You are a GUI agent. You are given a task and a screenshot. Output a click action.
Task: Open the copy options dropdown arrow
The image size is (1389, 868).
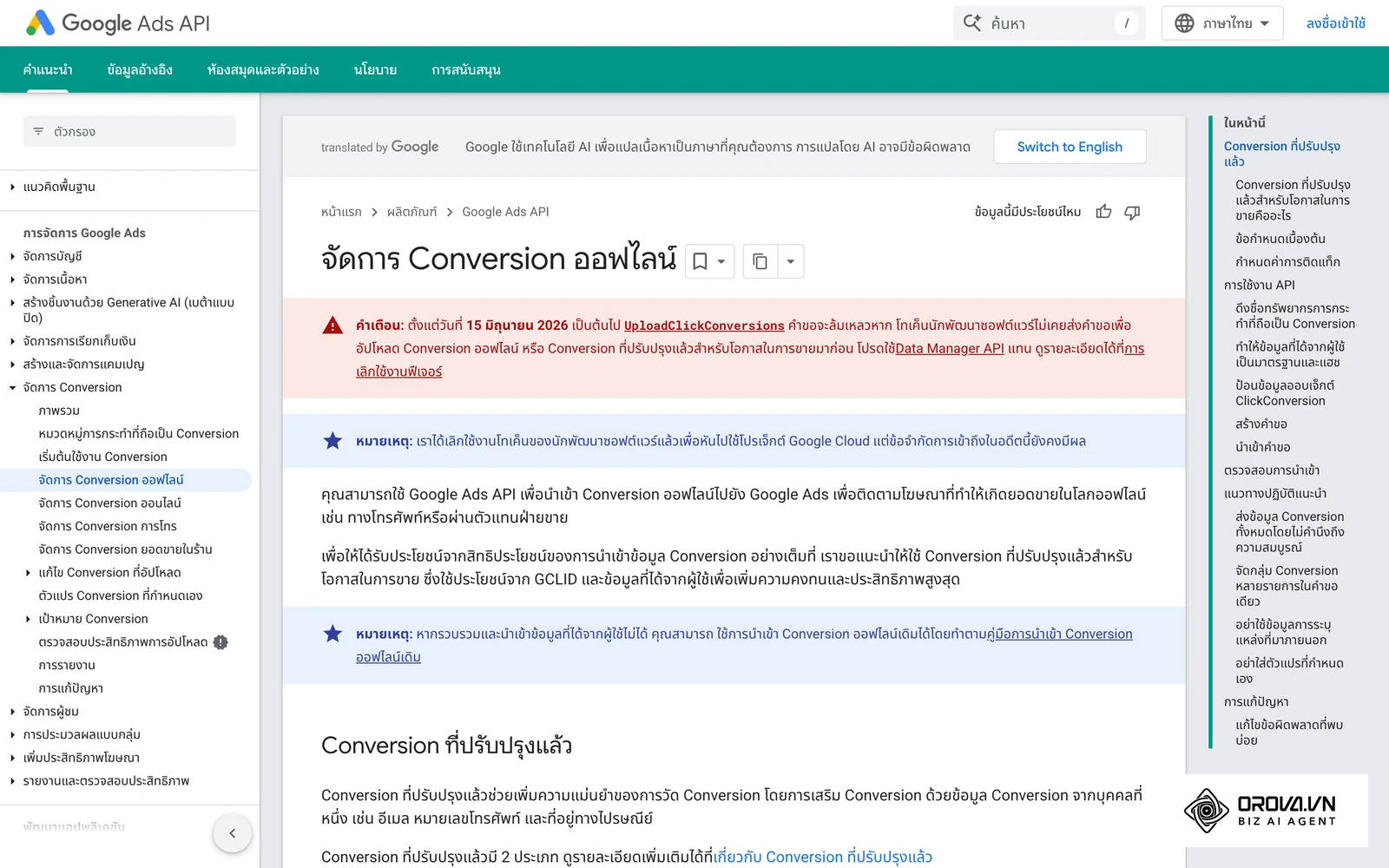point(791,261)
